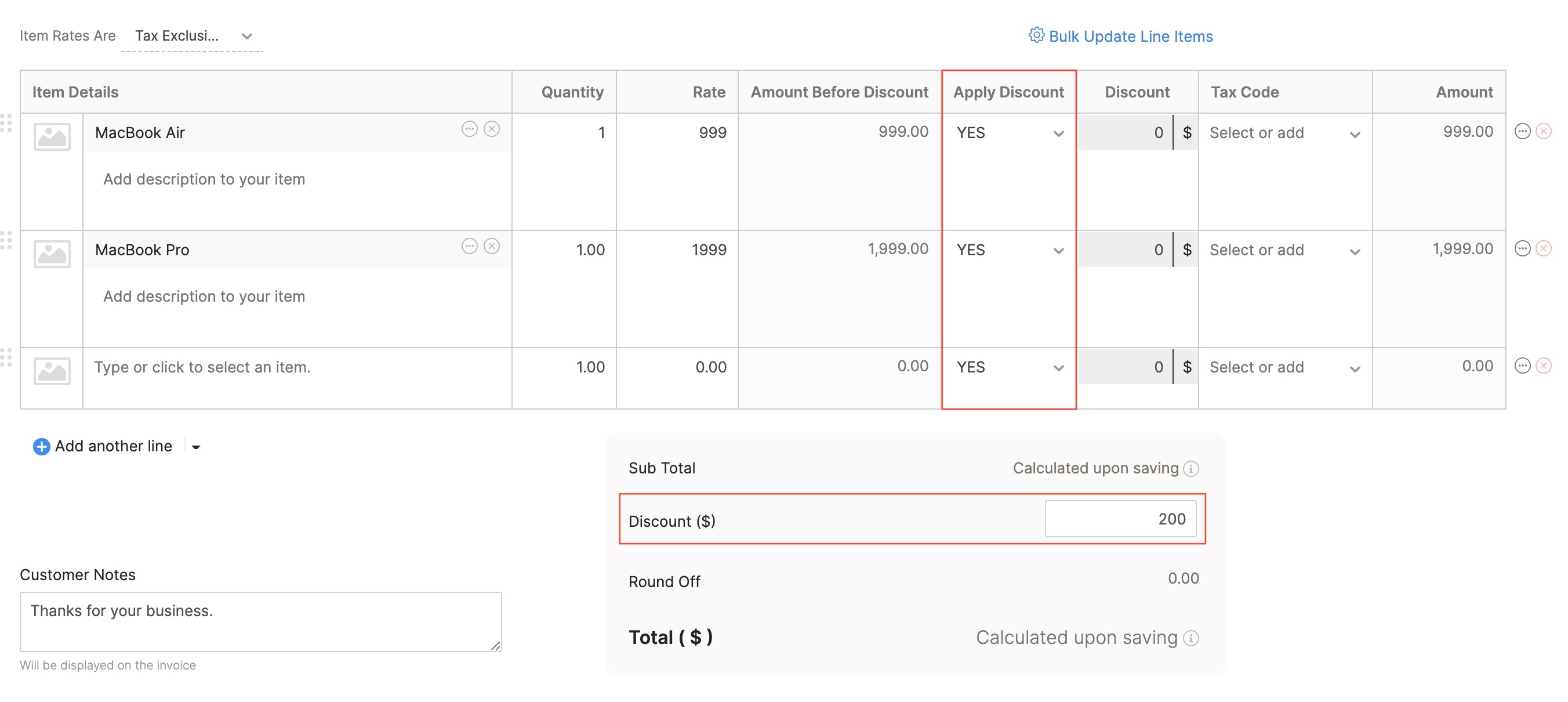
Task: Edit MacBook Air rate 999 field
Action: point(677,133)
